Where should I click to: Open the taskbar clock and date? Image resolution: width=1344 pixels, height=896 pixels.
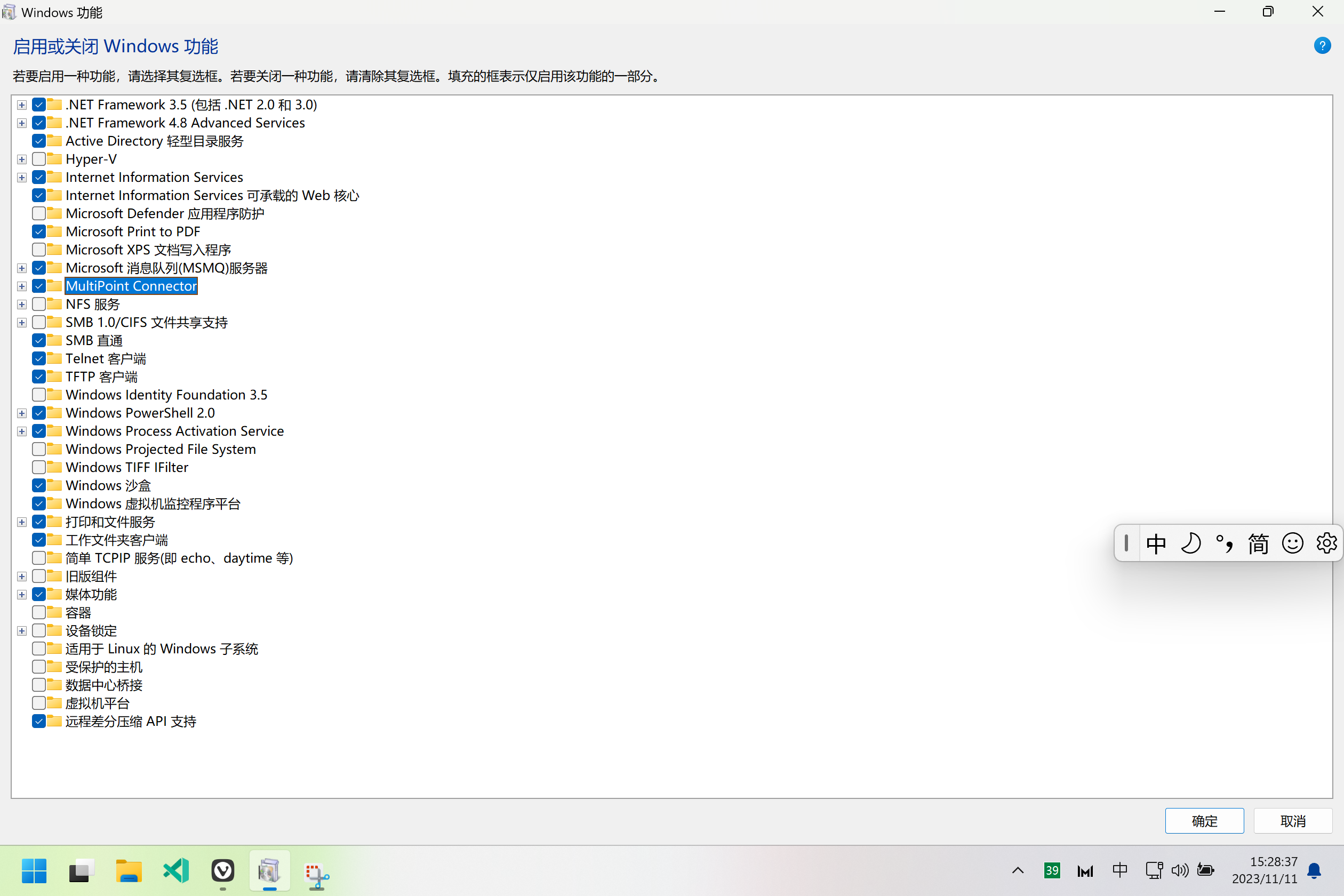pos(1265,870)
